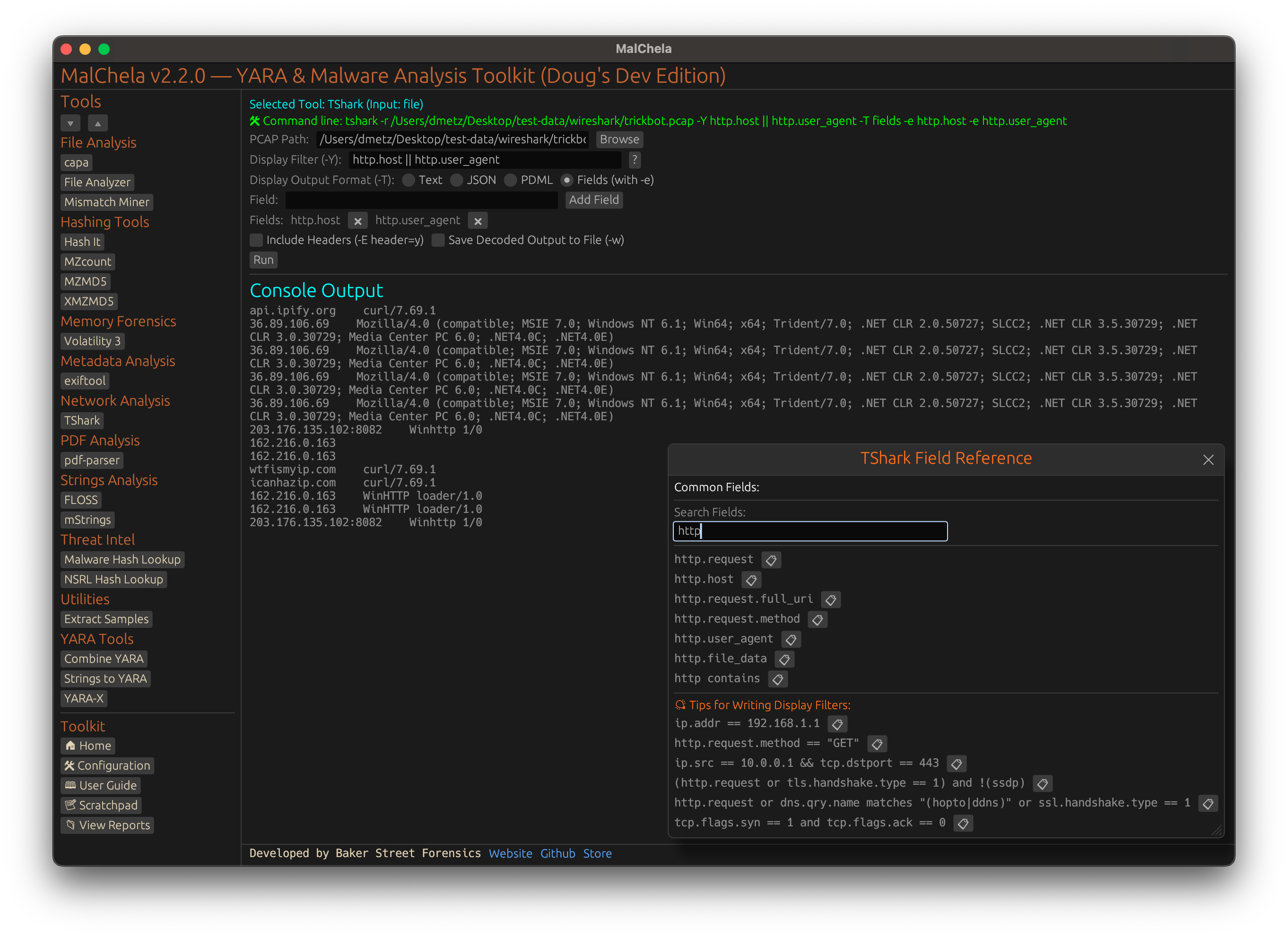Viewport: 1288px width, 936px height.
Task: Copy the http.request field tag icon
Action: point(771,560)
